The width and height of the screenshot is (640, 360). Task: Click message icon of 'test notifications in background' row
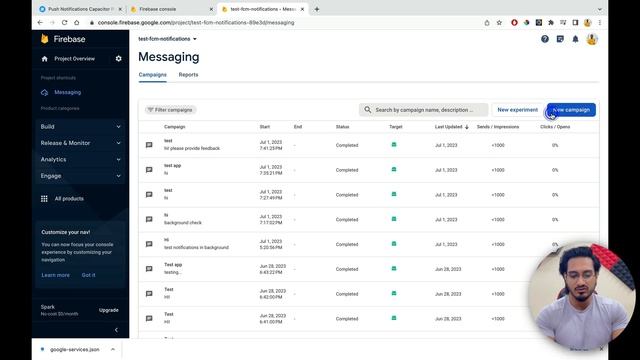point(149,244)
